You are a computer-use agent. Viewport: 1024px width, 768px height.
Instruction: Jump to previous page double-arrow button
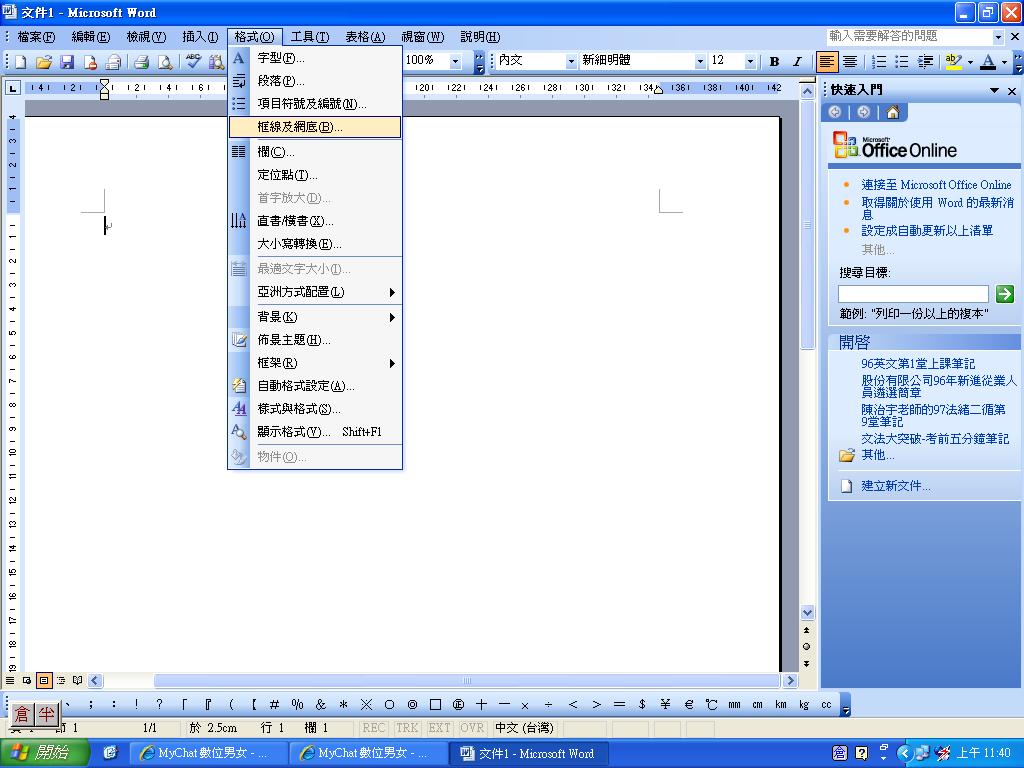807,630
